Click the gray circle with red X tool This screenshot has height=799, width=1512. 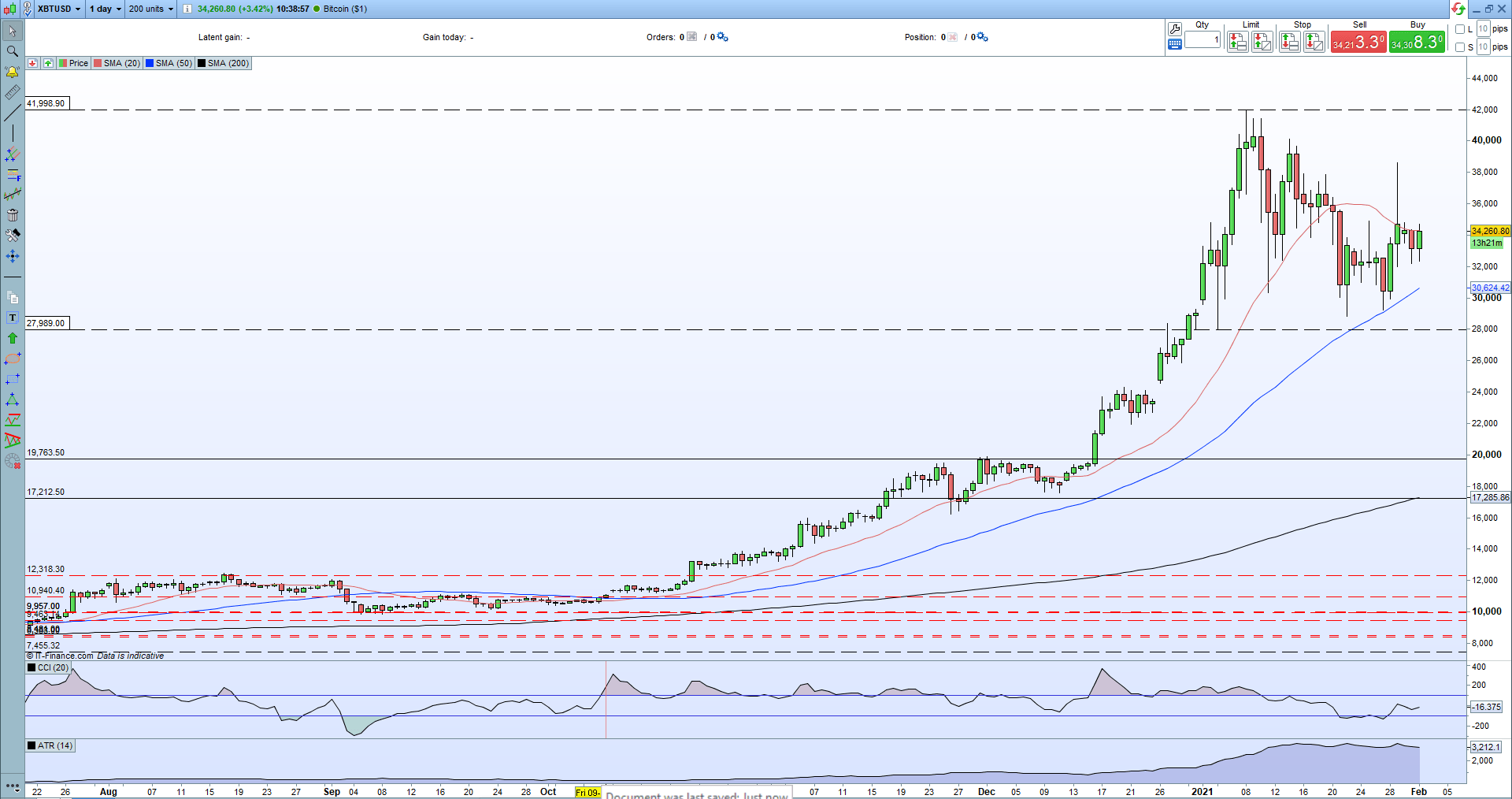point(13,462)
